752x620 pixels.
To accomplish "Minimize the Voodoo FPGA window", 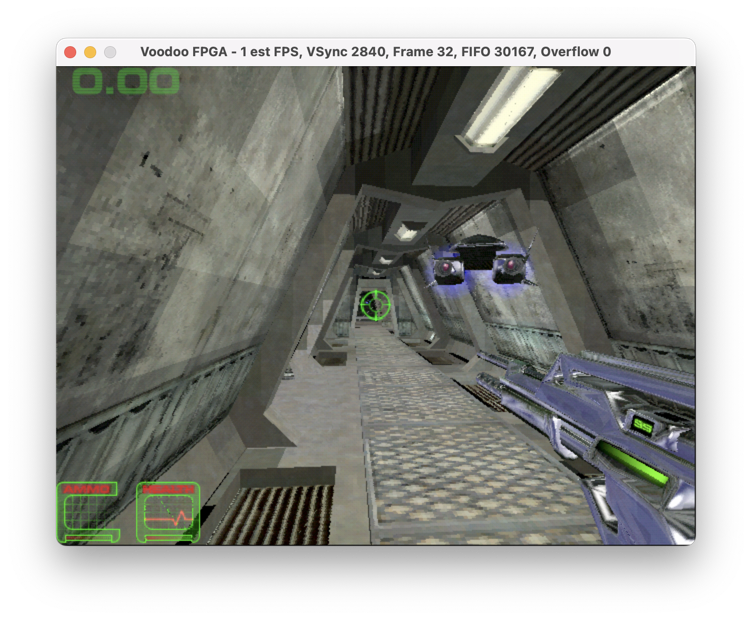I will click(x=90, y=52).
